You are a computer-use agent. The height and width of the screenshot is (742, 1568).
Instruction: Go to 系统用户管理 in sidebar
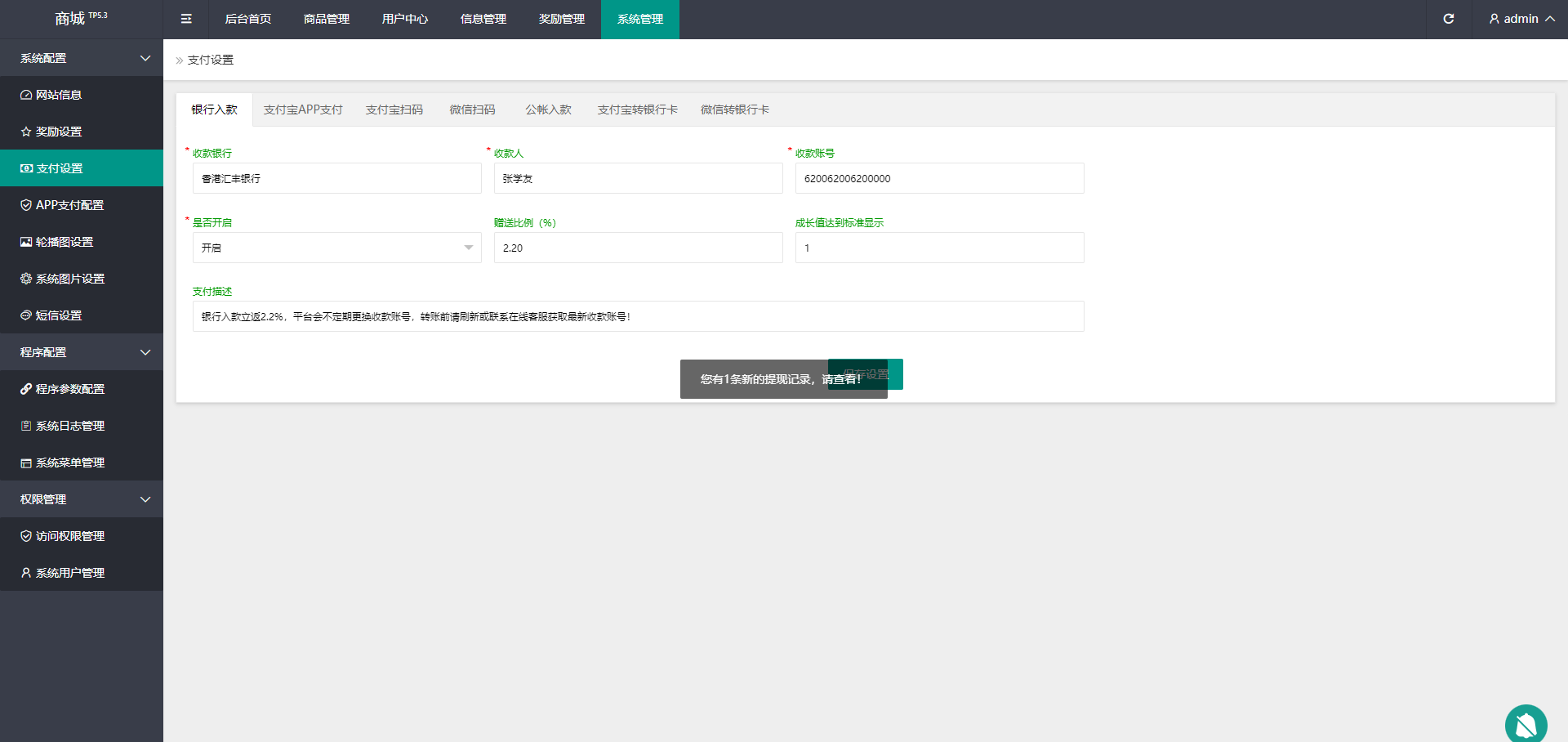[82, 573]
